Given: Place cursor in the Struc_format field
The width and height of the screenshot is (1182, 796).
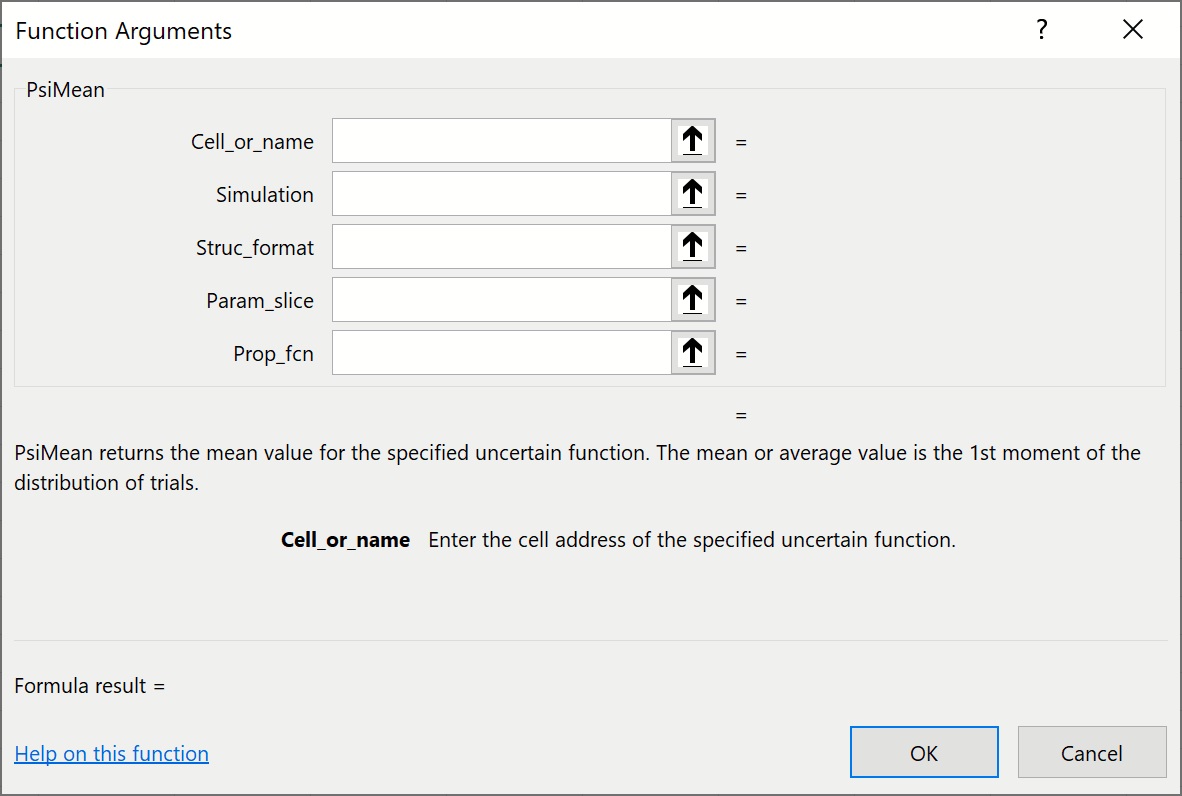Looking at the screenshot, I should pyautogui.click(x=501, y=247).
